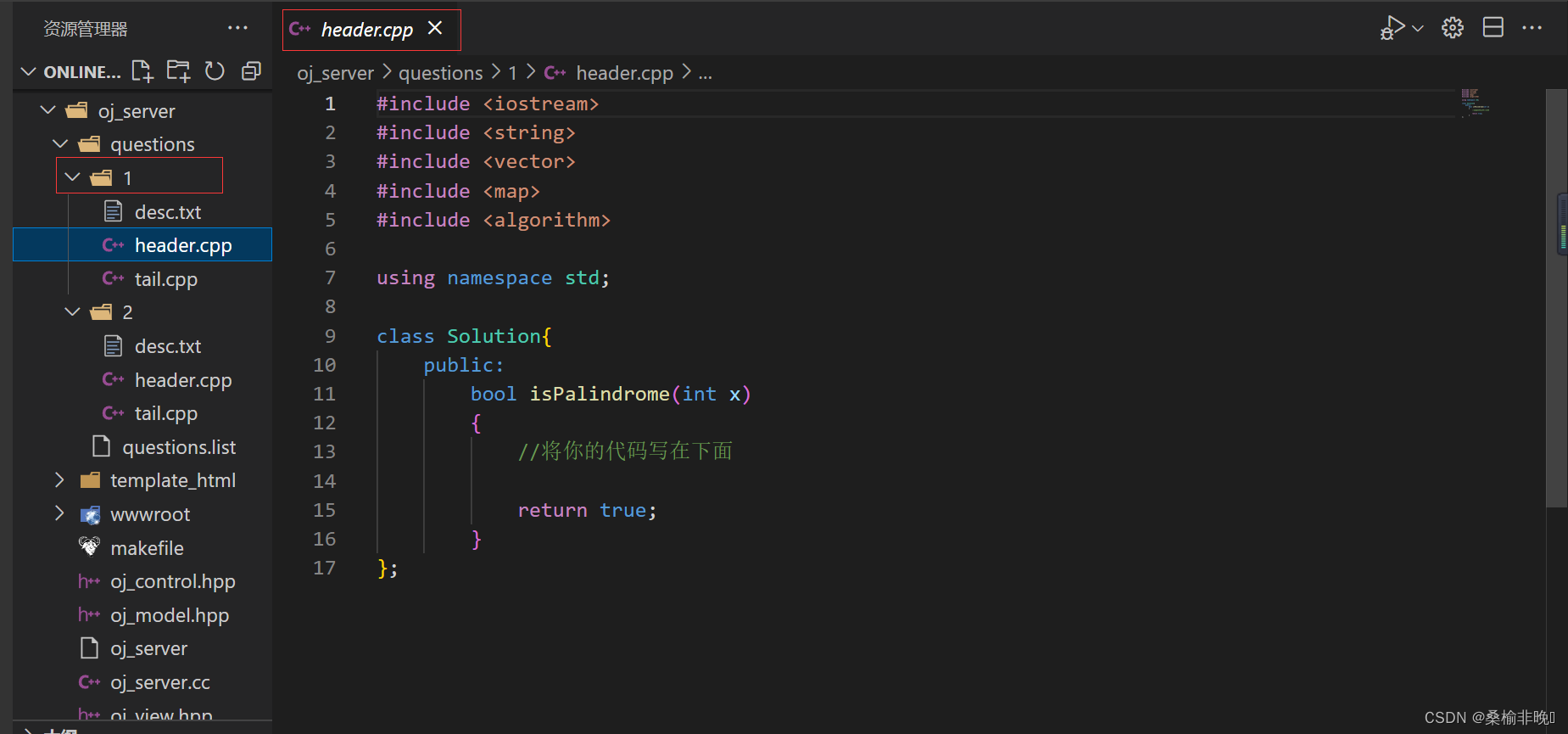Click oj_server in the breadcrumb
This screenshot has height=734, width=1568.
coord(335,73)
